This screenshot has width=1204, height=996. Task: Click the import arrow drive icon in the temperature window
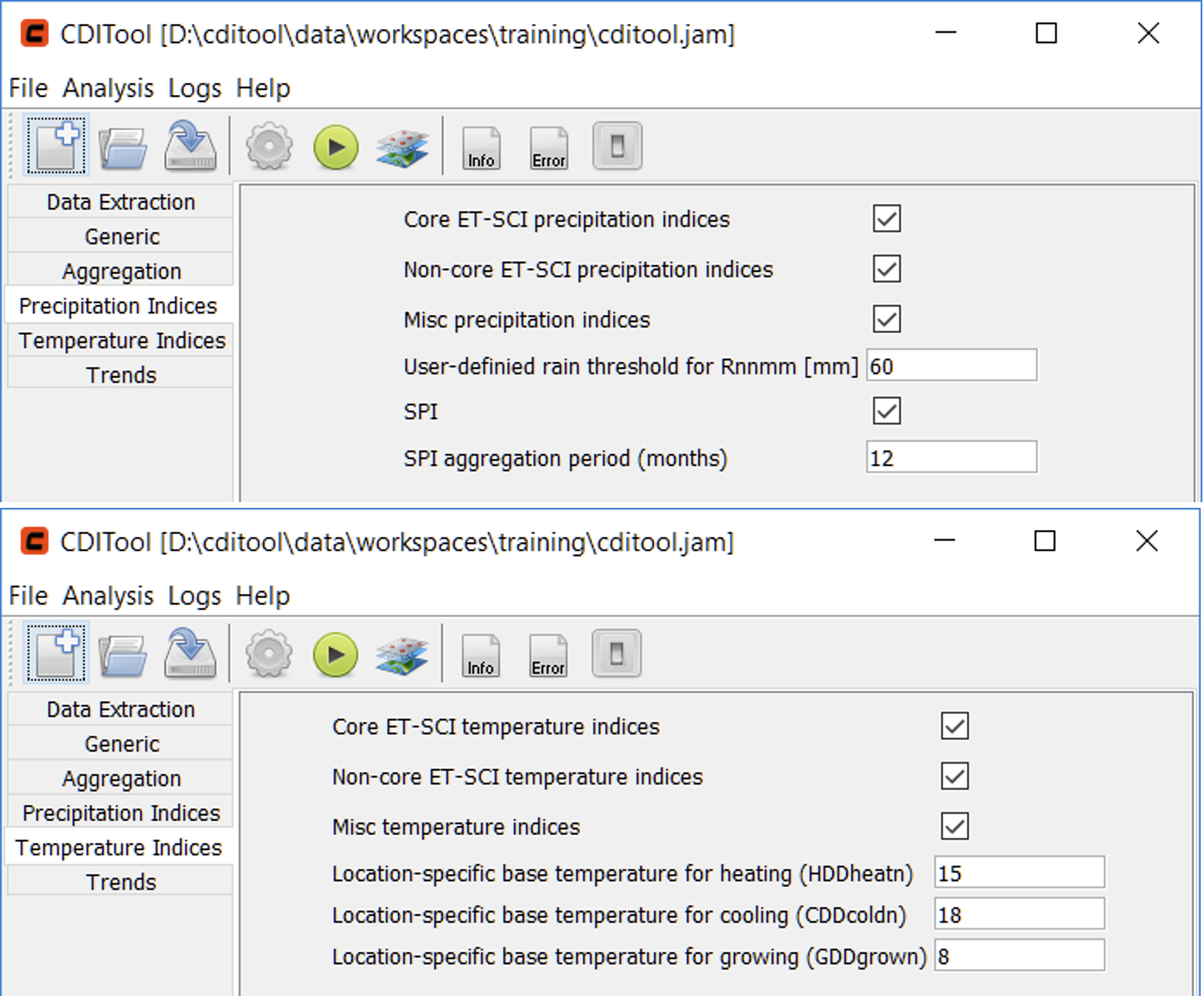[190, 655]
